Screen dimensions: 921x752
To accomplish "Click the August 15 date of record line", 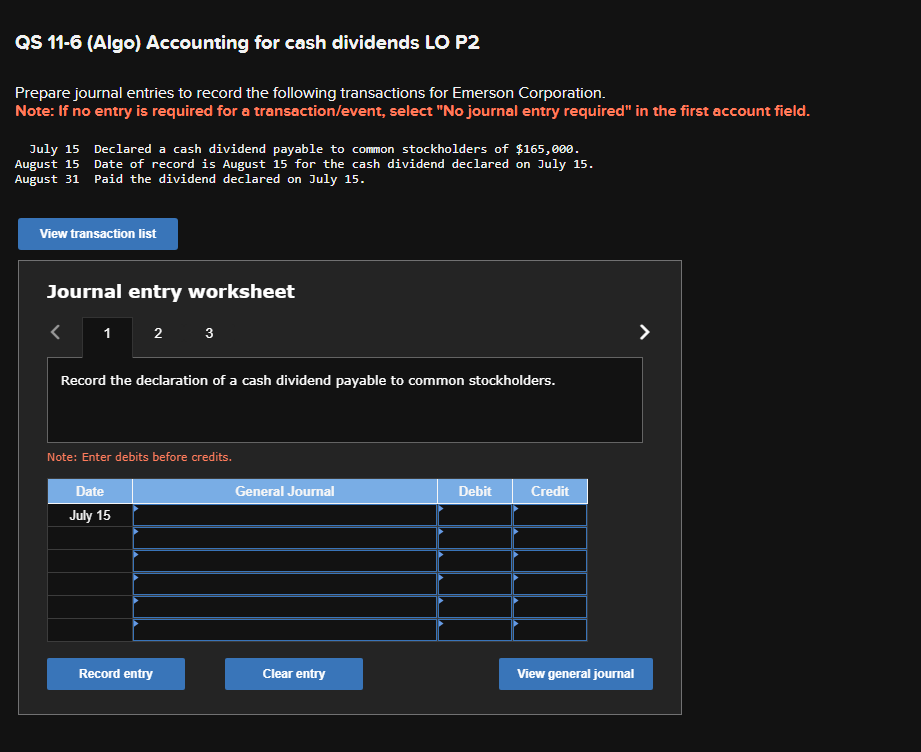I will point(304,164).
